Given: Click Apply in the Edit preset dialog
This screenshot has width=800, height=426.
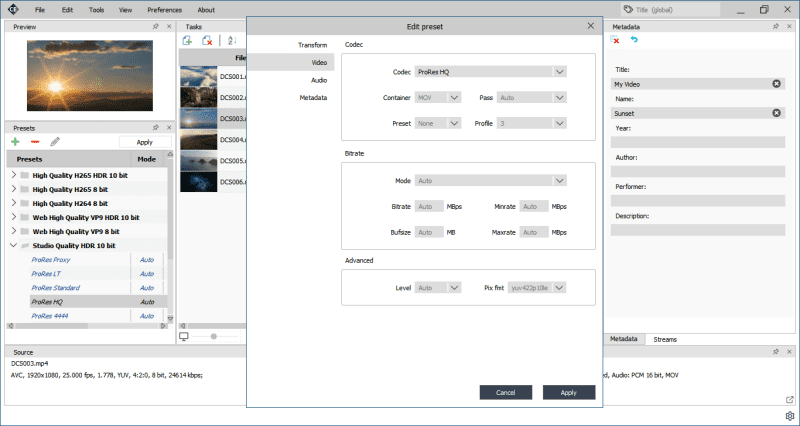Looking at the screenshot, I should point(568,392).
